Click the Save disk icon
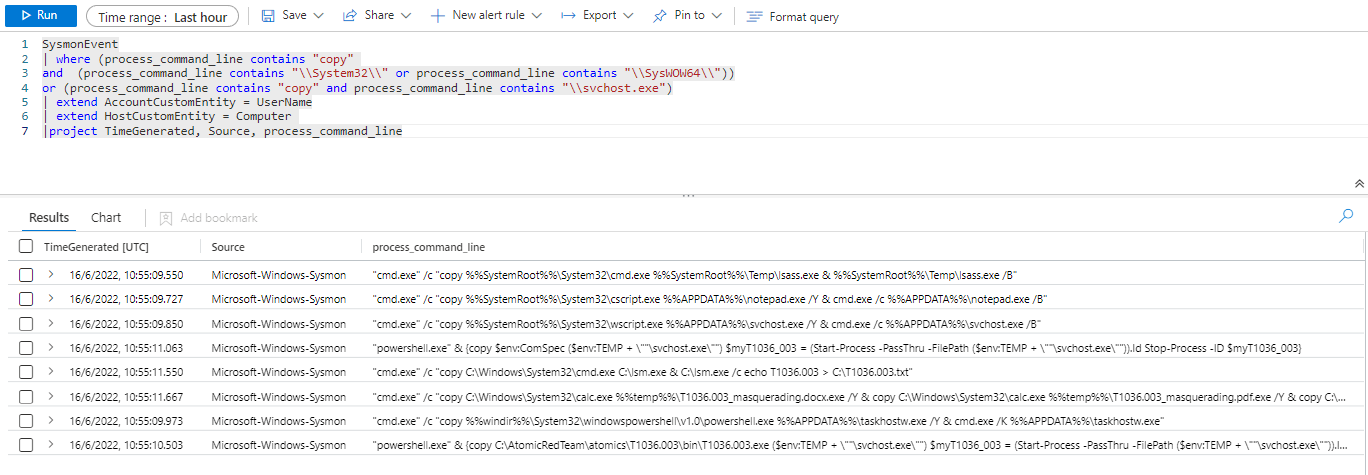1368x475 pixels. click(268, 16)
